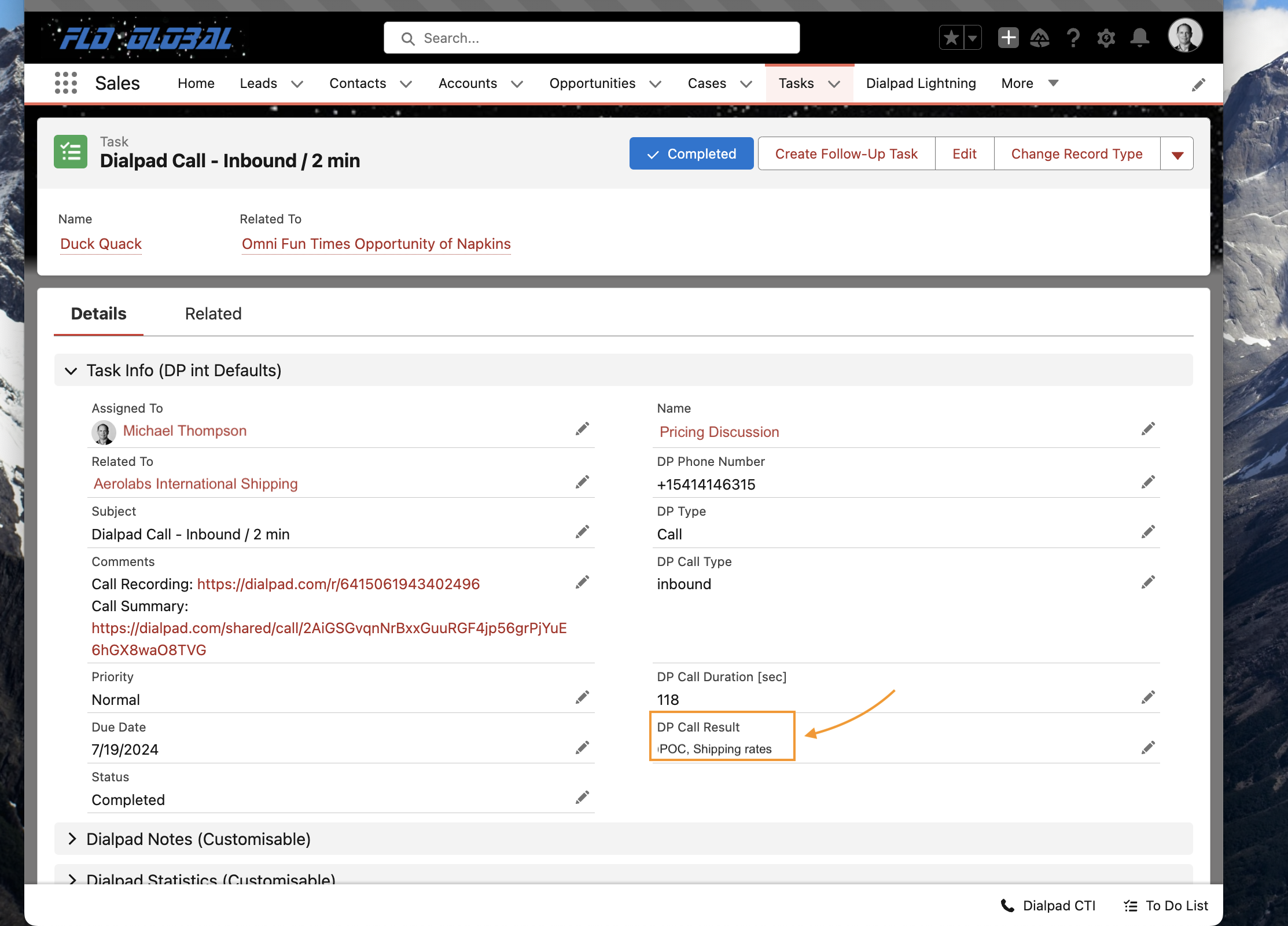Viewport: 1288px width, 926px height.
Task: Click Change Record Type button
Action: 1077,154
